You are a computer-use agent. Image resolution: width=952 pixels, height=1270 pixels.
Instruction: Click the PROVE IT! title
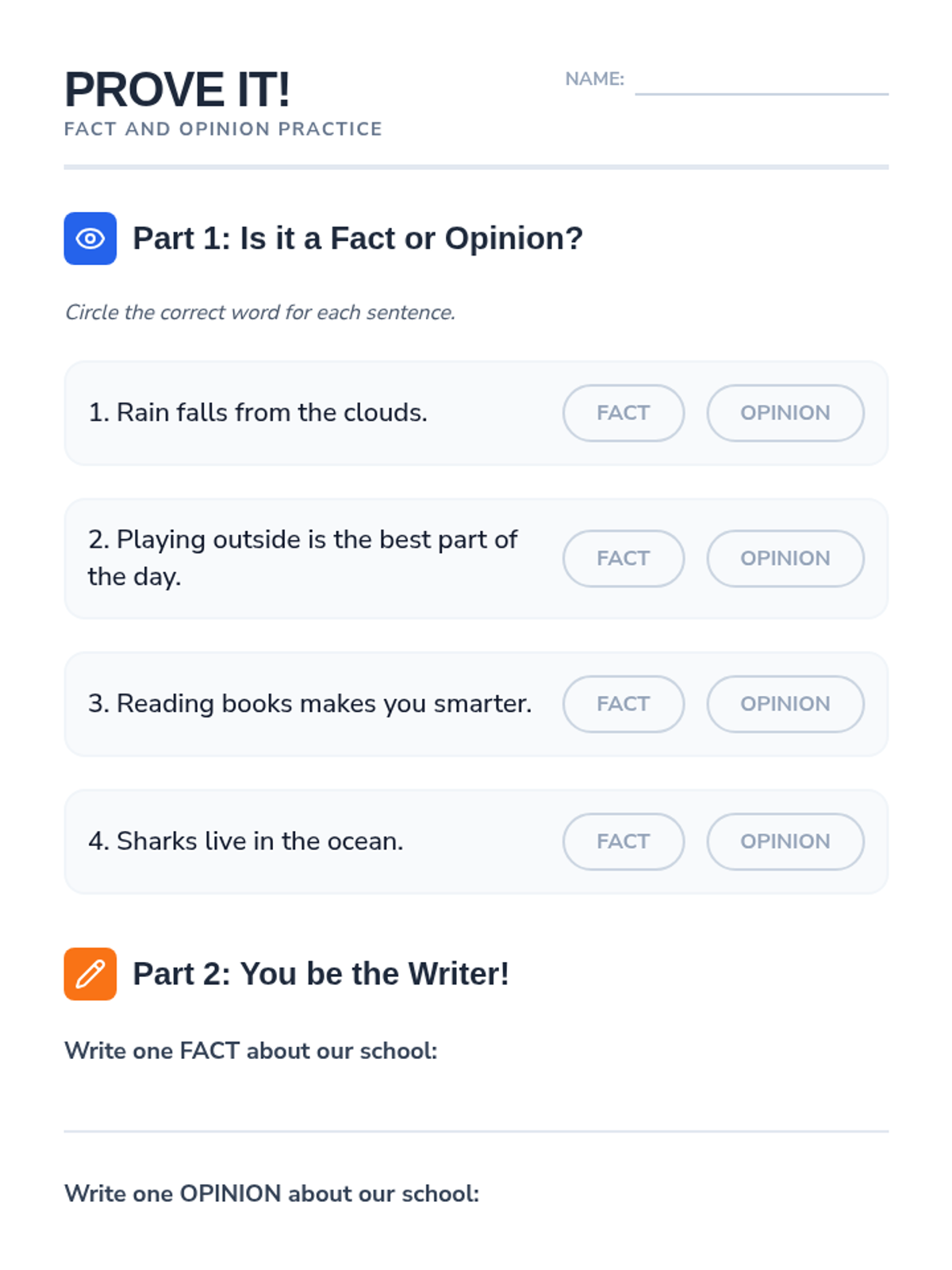pyautogui.click(x=177, y=89)
